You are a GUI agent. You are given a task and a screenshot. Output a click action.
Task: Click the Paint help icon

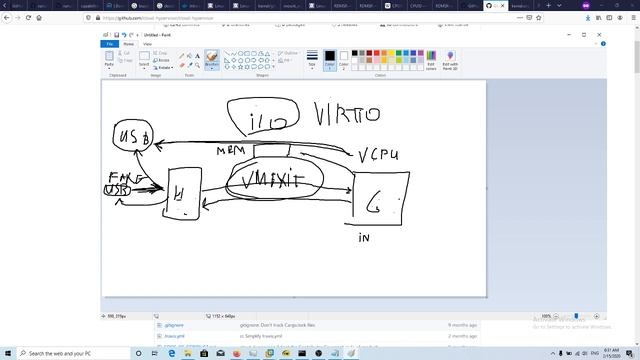(x=603, y=44)
